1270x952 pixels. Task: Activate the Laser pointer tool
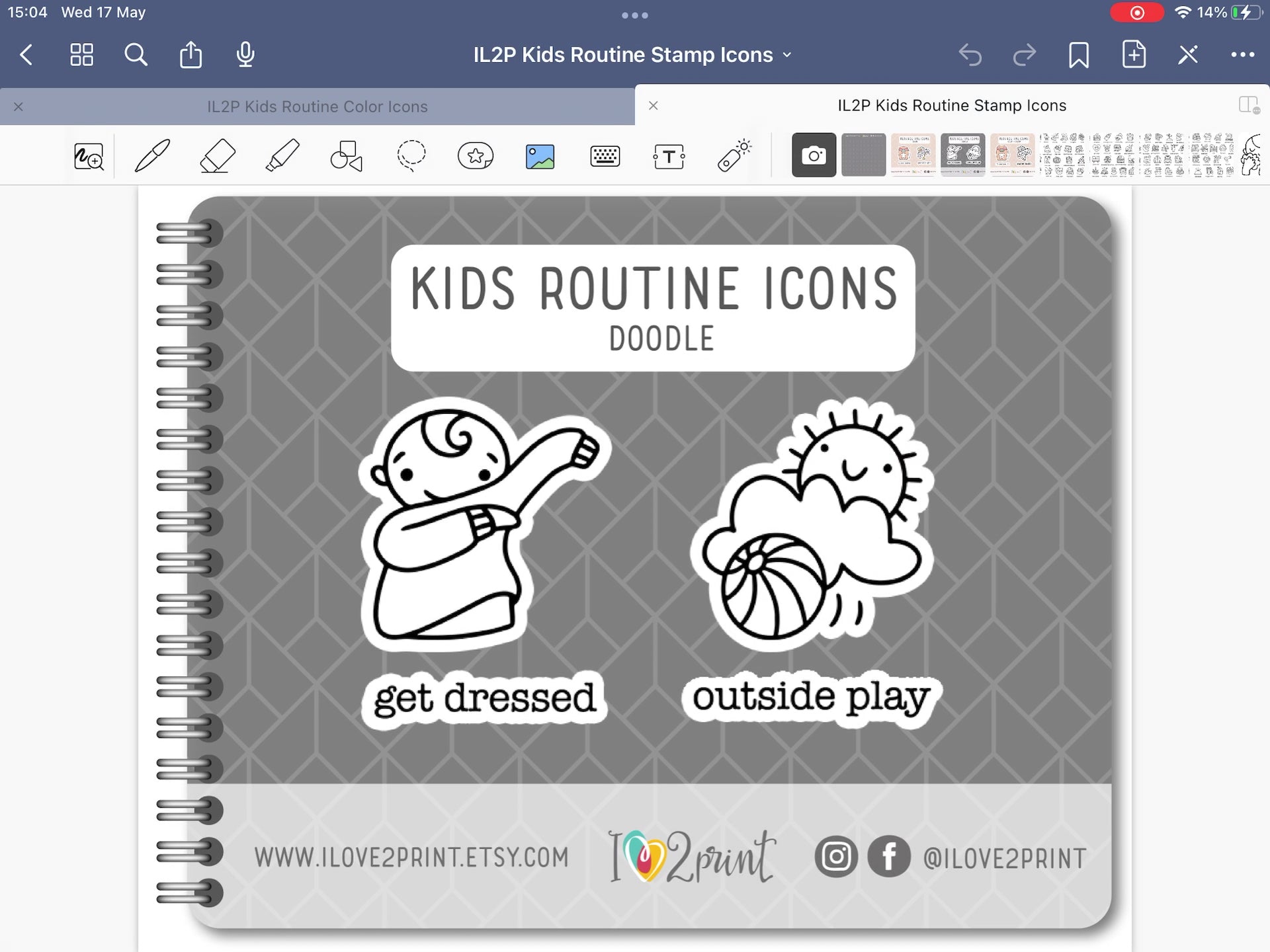point(734,156)
